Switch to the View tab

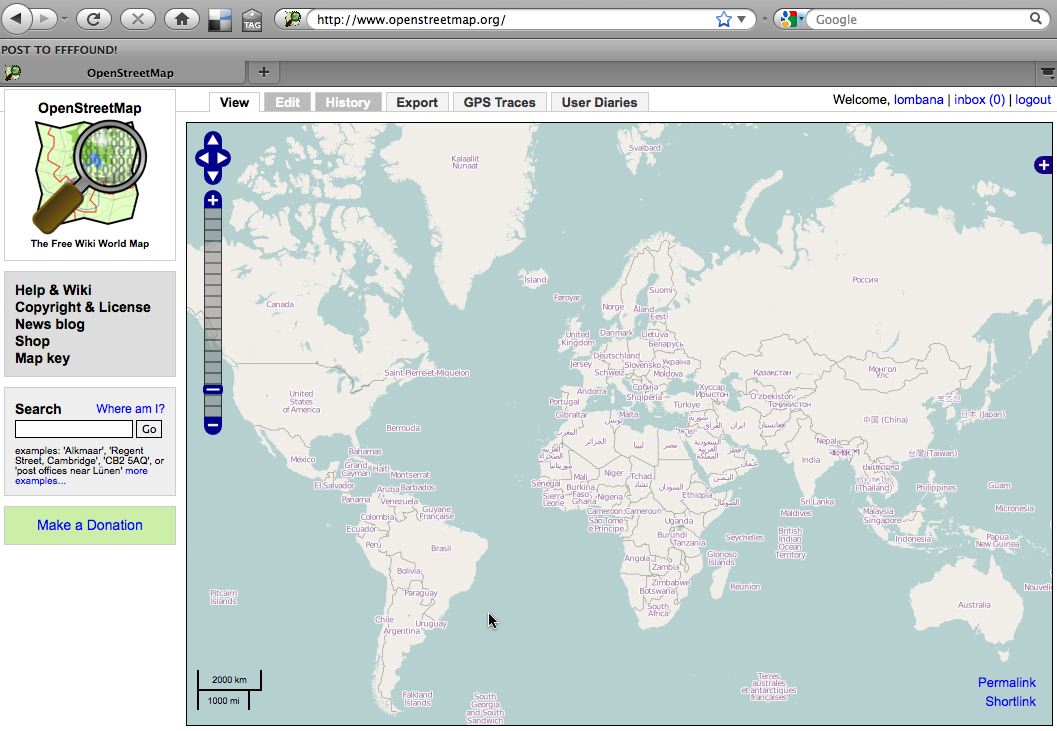click(234, 103)
